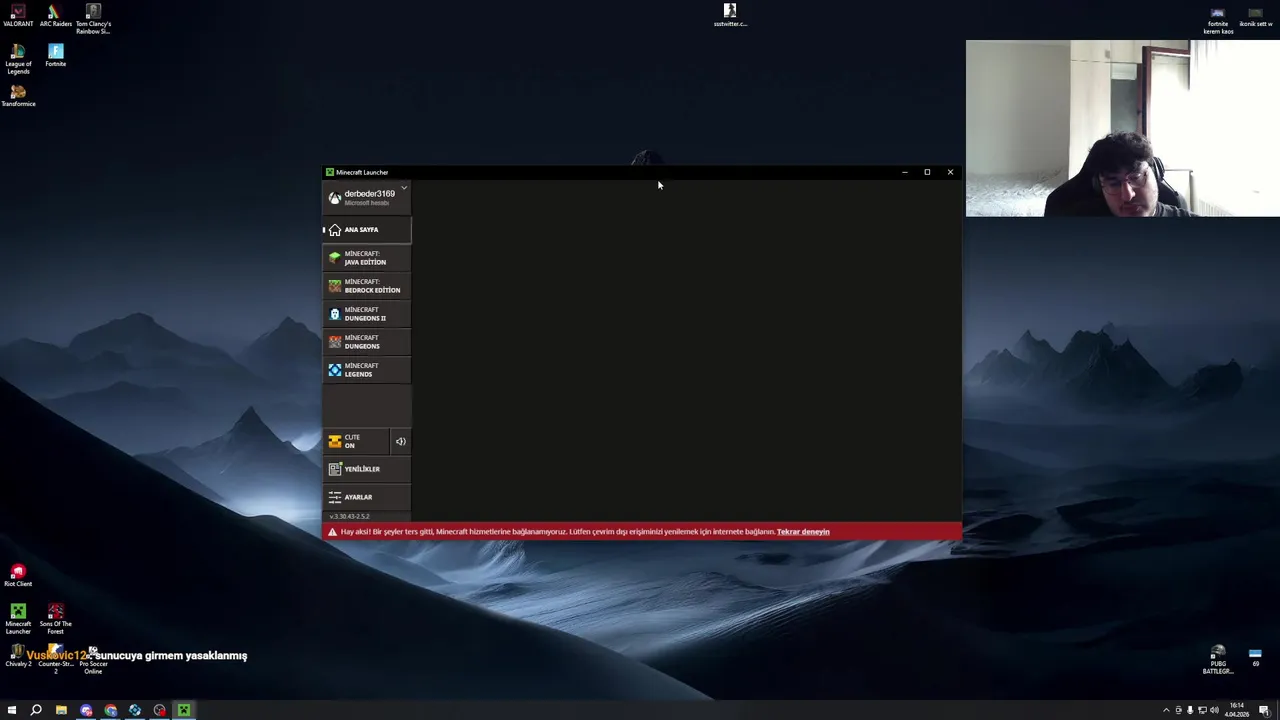The image size is (1280, 720).
Task: Open Minecraft Dungeons II in the sidebar
Action: pos(367,314)
